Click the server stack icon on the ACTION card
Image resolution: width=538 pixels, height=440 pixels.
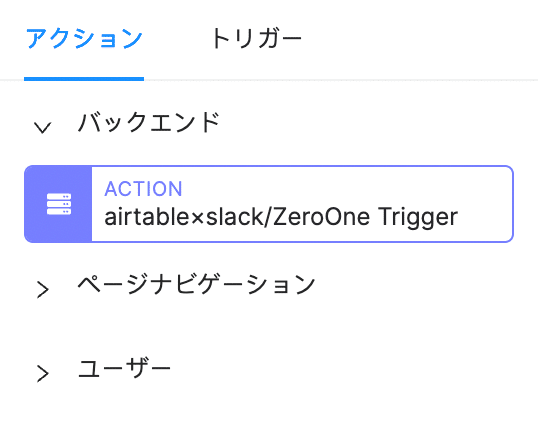(x=59, y=204)
